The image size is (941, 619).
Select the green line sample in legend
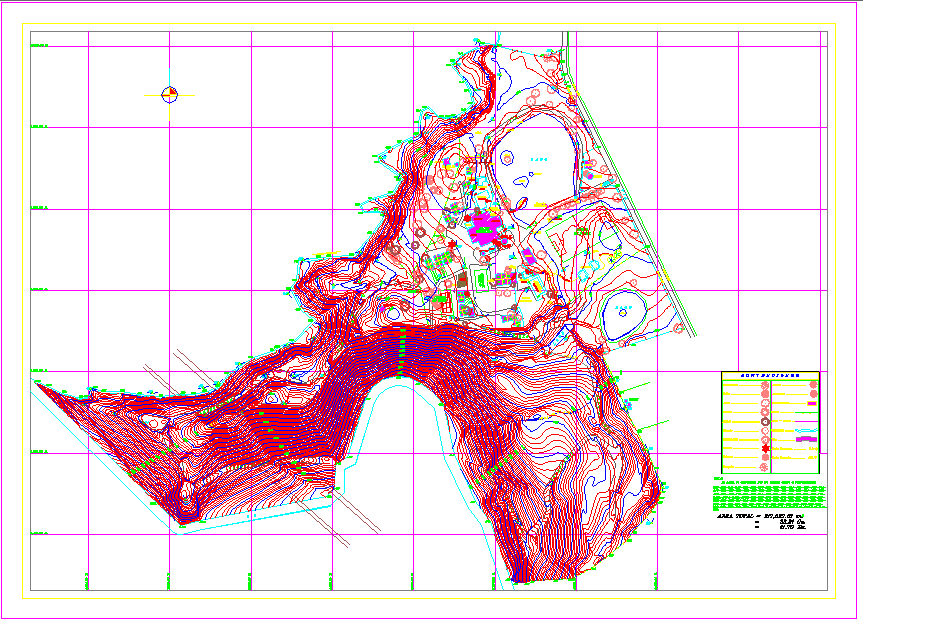tap(806, 412)
